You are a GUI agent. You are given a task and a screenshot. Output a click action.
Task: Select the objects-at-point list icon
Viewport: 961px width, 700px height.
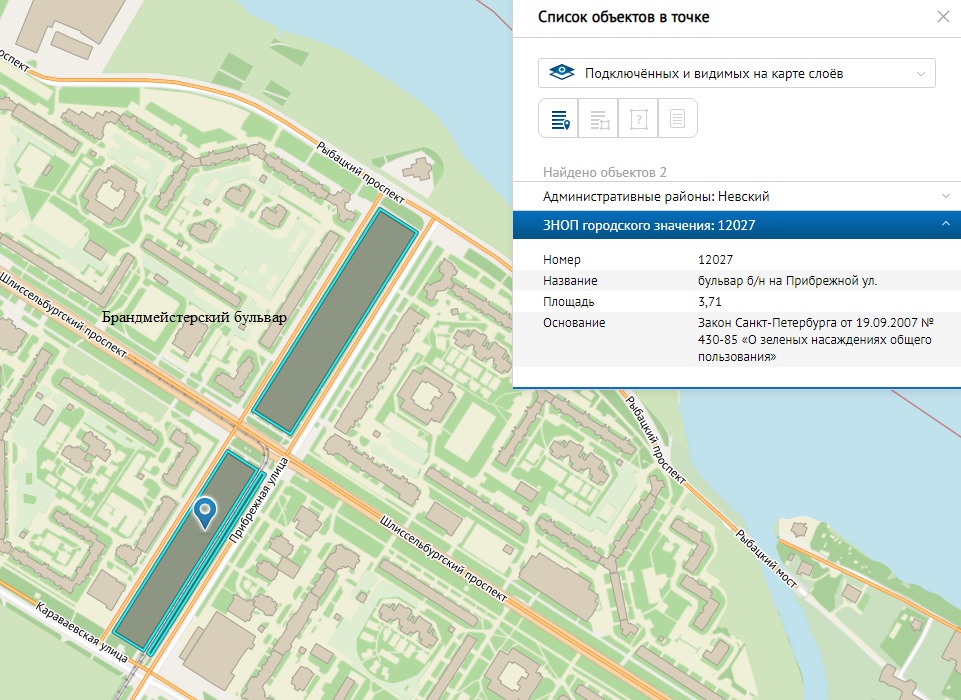click(x=558, y=118)
